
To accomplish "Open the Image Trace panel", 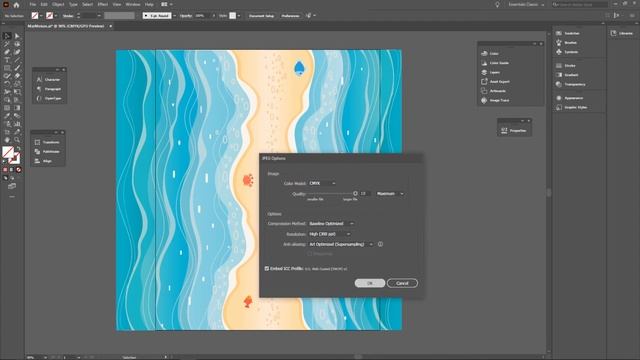I will [495, 100].
